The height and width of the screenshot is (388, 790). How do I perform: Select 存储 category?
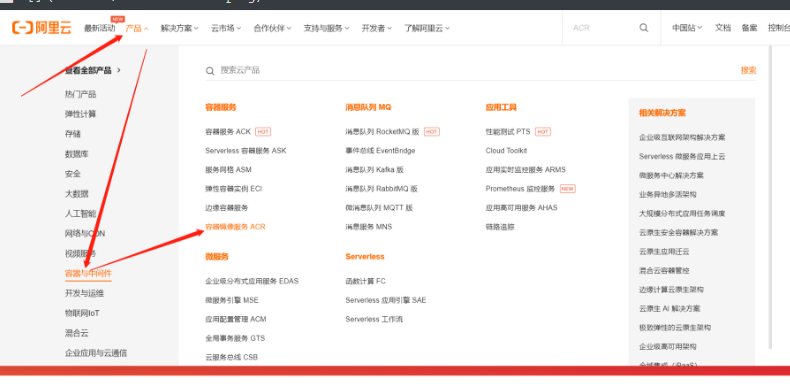[73, 134]
